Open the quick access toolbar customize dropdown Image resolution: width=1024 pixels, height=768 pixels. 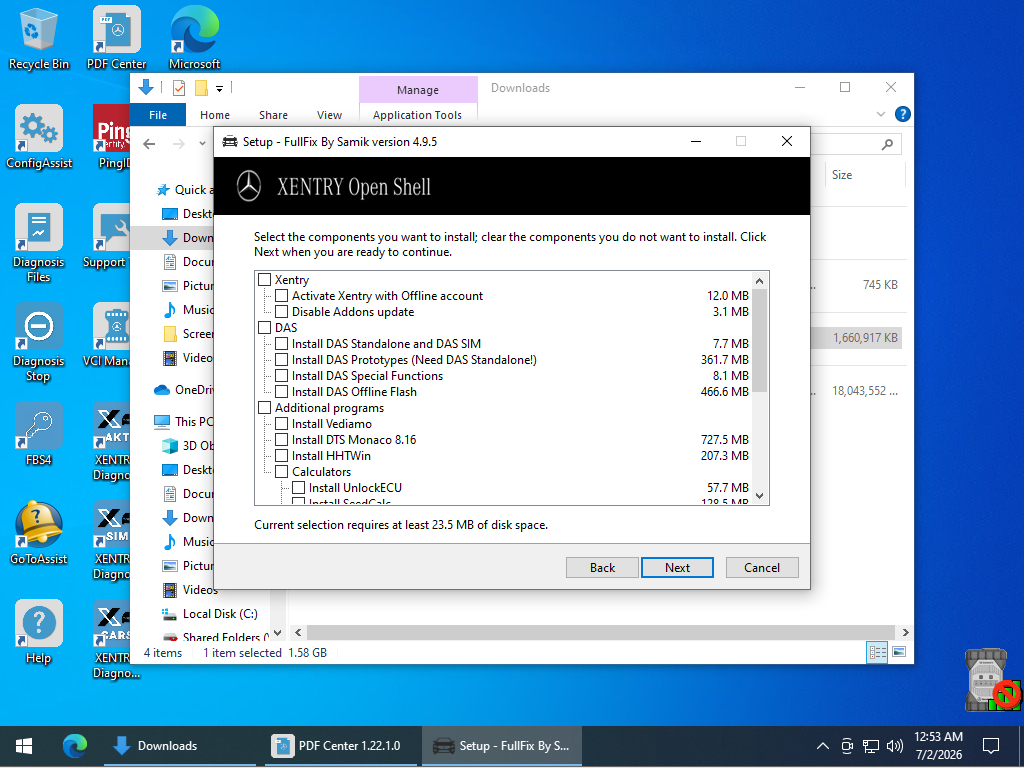point(219,88)
